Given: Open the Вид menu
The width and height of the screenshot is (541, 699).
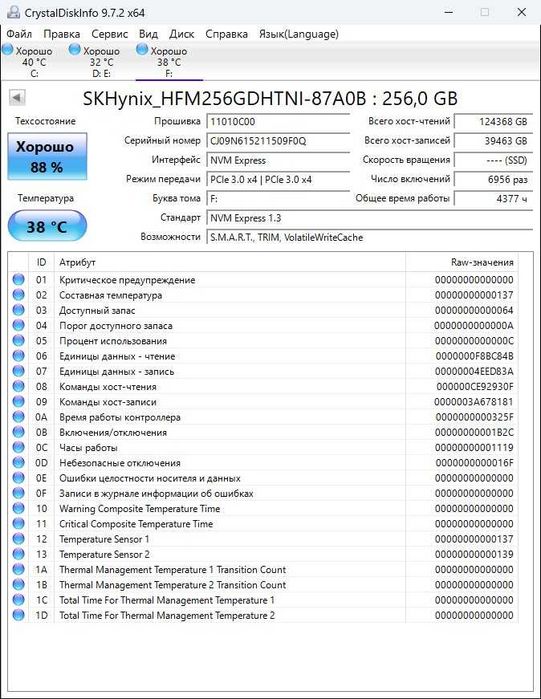Looking at the screenshot, I should click(148, 34).
